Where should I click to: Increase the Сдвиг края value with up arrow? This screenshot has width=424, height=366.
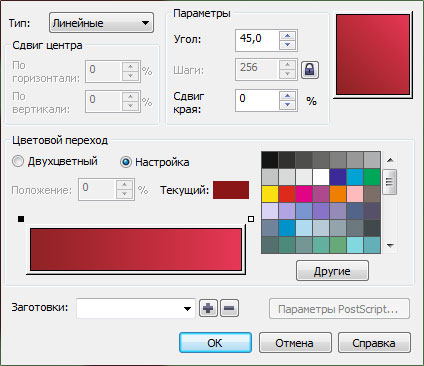tap(287, 96)
